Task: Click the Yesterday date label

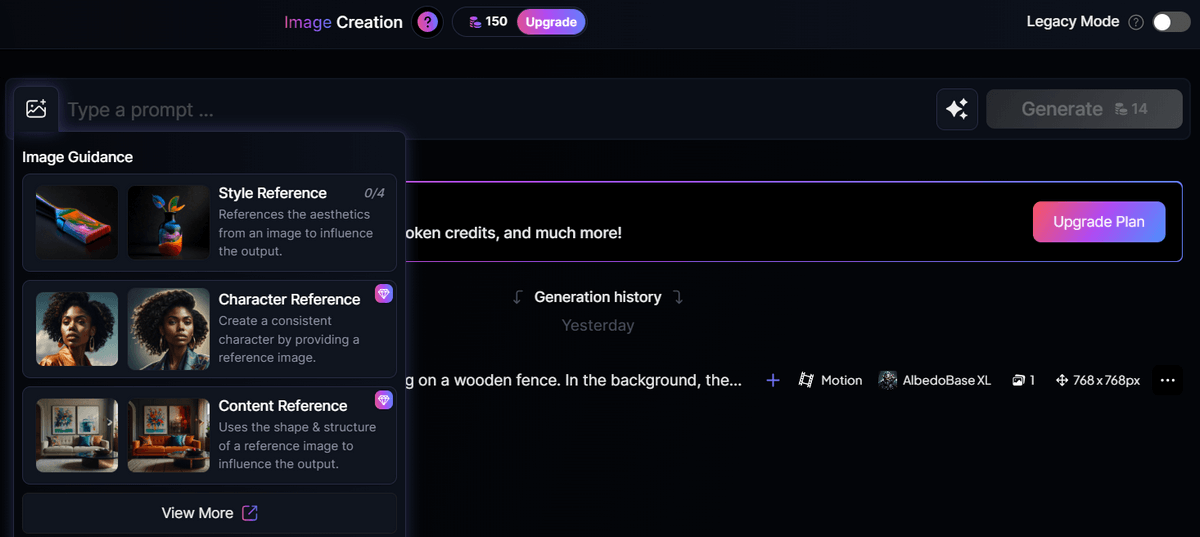Action: (x=598, y=325)
